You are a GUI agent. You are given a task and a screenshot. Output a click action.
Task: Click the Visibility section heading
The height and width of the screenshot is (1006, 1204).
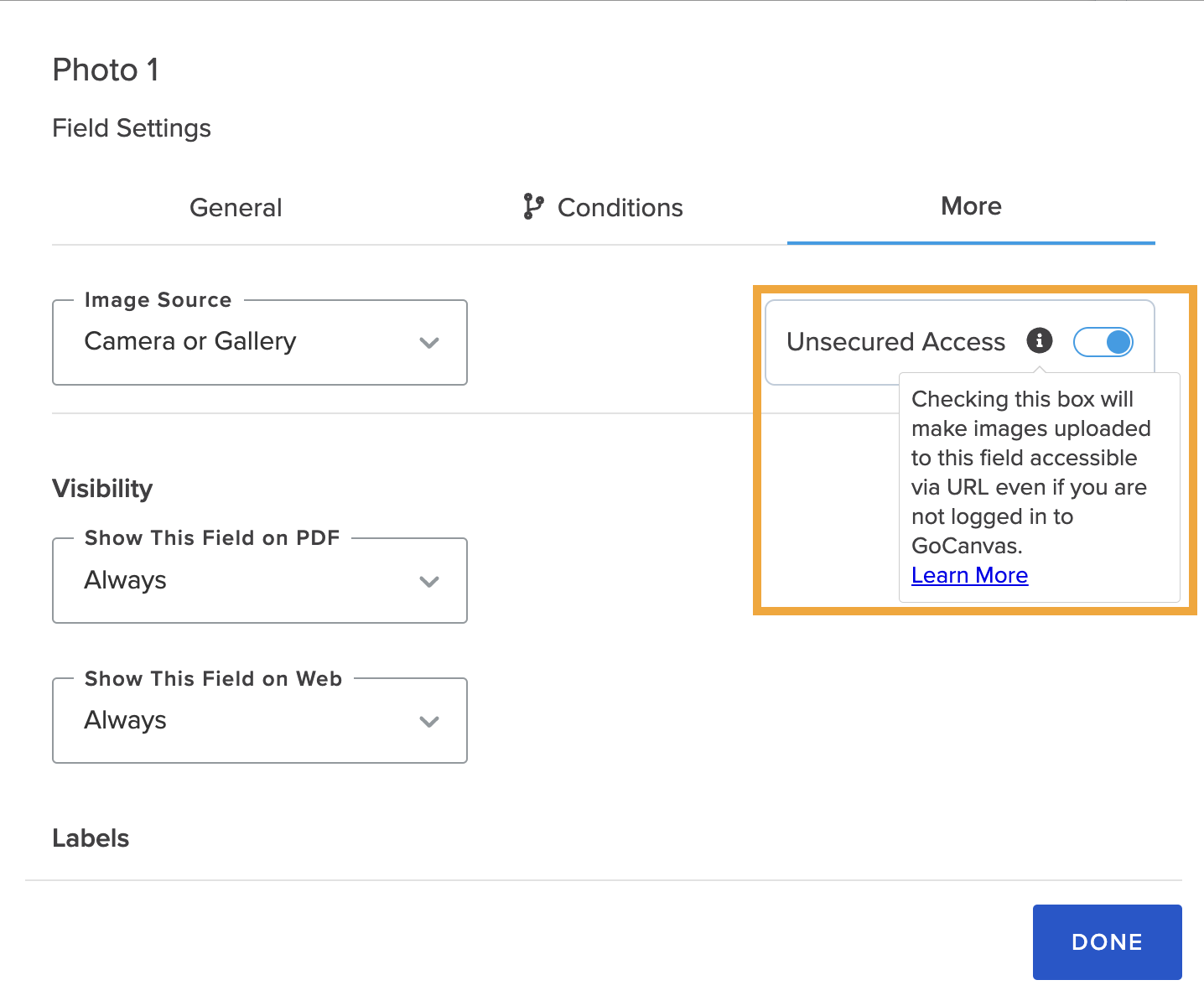click(x=102, y=488)
